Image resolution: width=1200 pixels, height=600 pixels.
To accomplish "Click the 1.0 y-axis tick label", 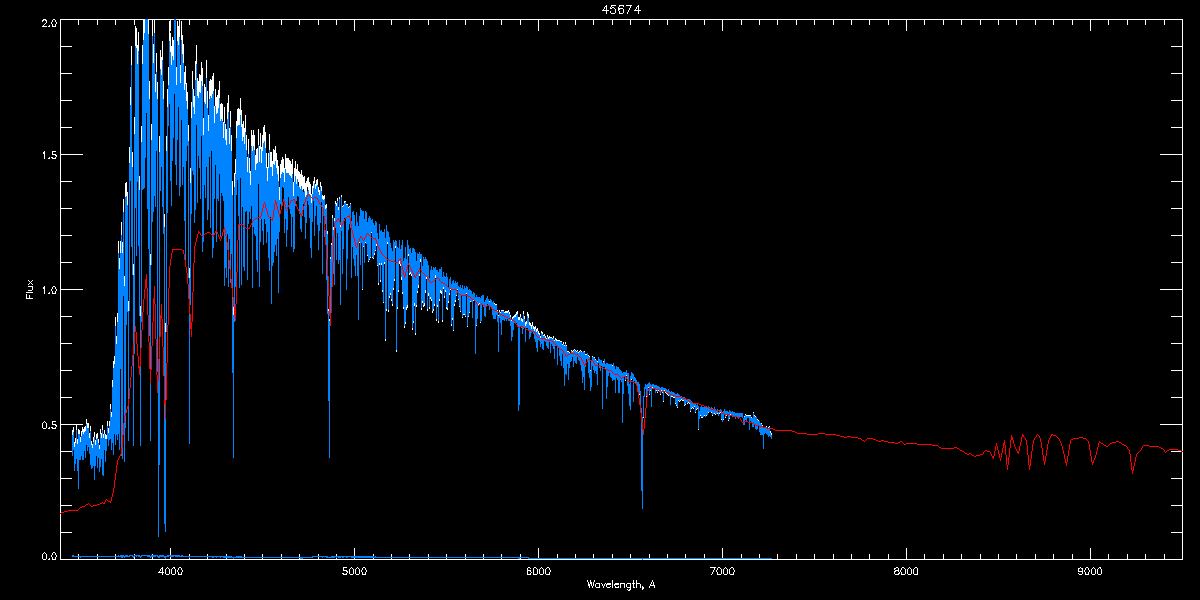I will [48, 289].
